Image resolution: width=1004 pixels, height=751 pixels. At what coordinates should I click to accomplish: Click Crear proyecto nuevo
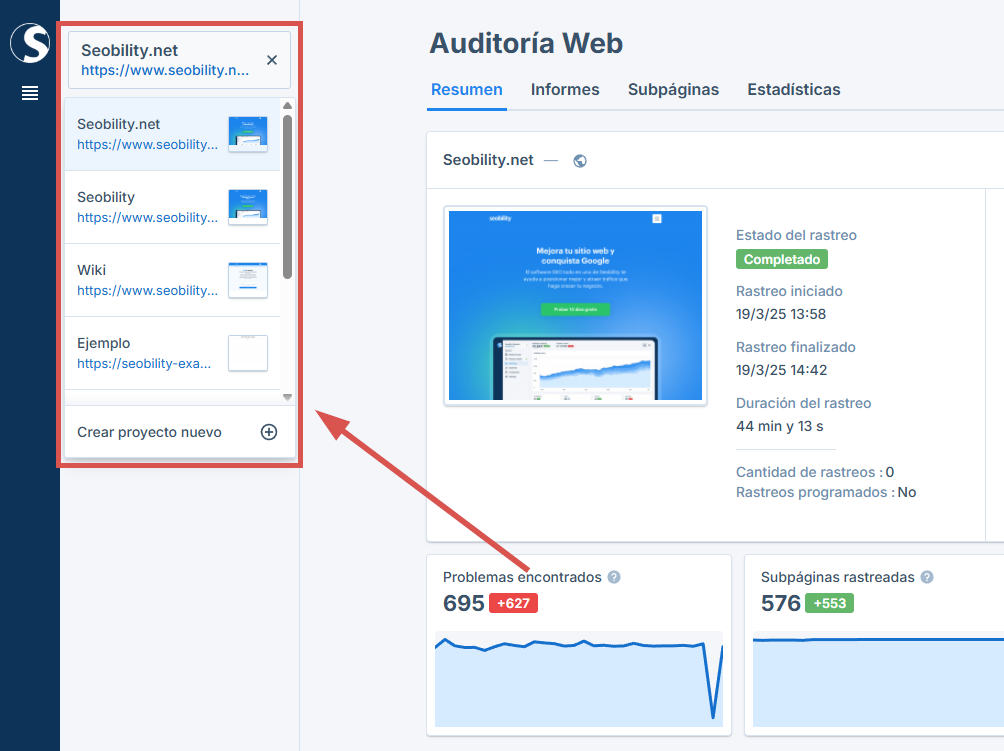coord(180,432)
